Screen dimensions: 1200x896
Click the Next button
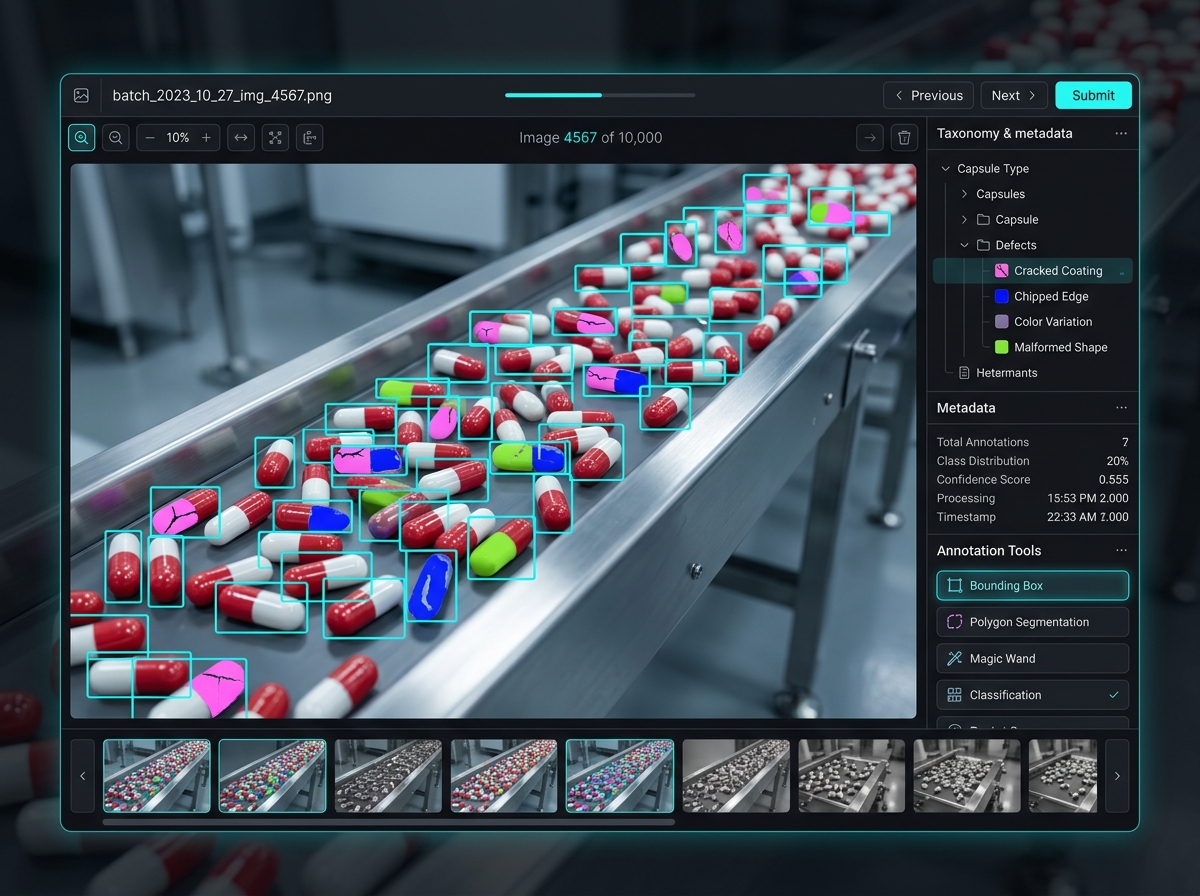point(1014,96)
